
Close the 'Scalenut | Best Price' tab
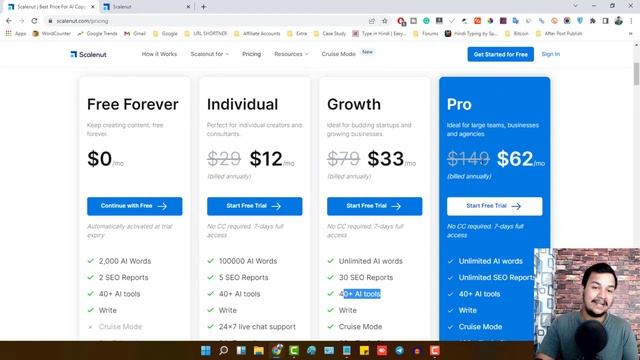coord(93,7)
